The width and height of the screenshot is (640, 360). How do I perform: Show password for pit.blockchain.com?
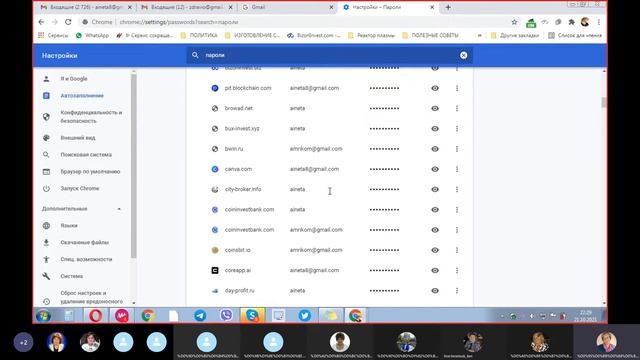pyautogui.click(x=435, y=88)
